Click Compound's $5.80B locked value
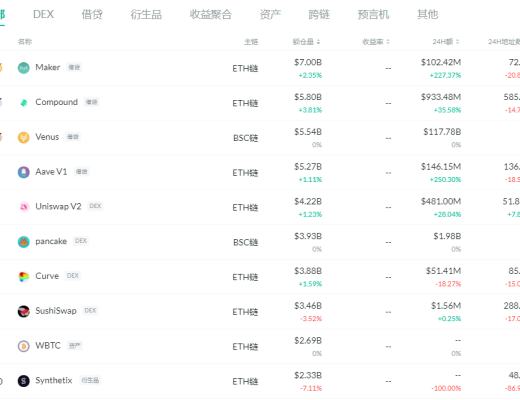 coord(308,97)
